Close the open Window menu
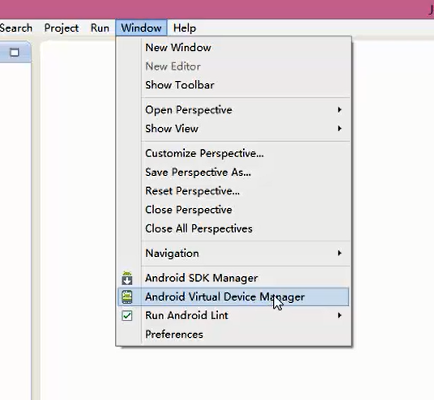Image resolution: width=434 pixels, height=400 pixels. click(x=141, y=28)
